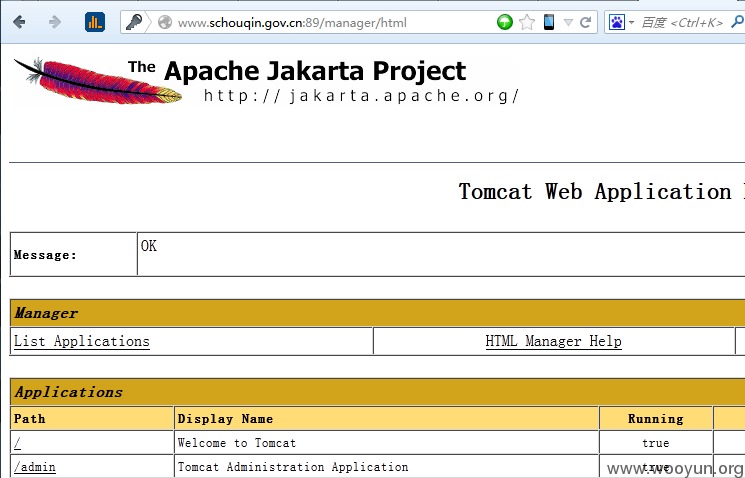Open the /admin application link
The image size is (745, 478).
coord(35,467)
